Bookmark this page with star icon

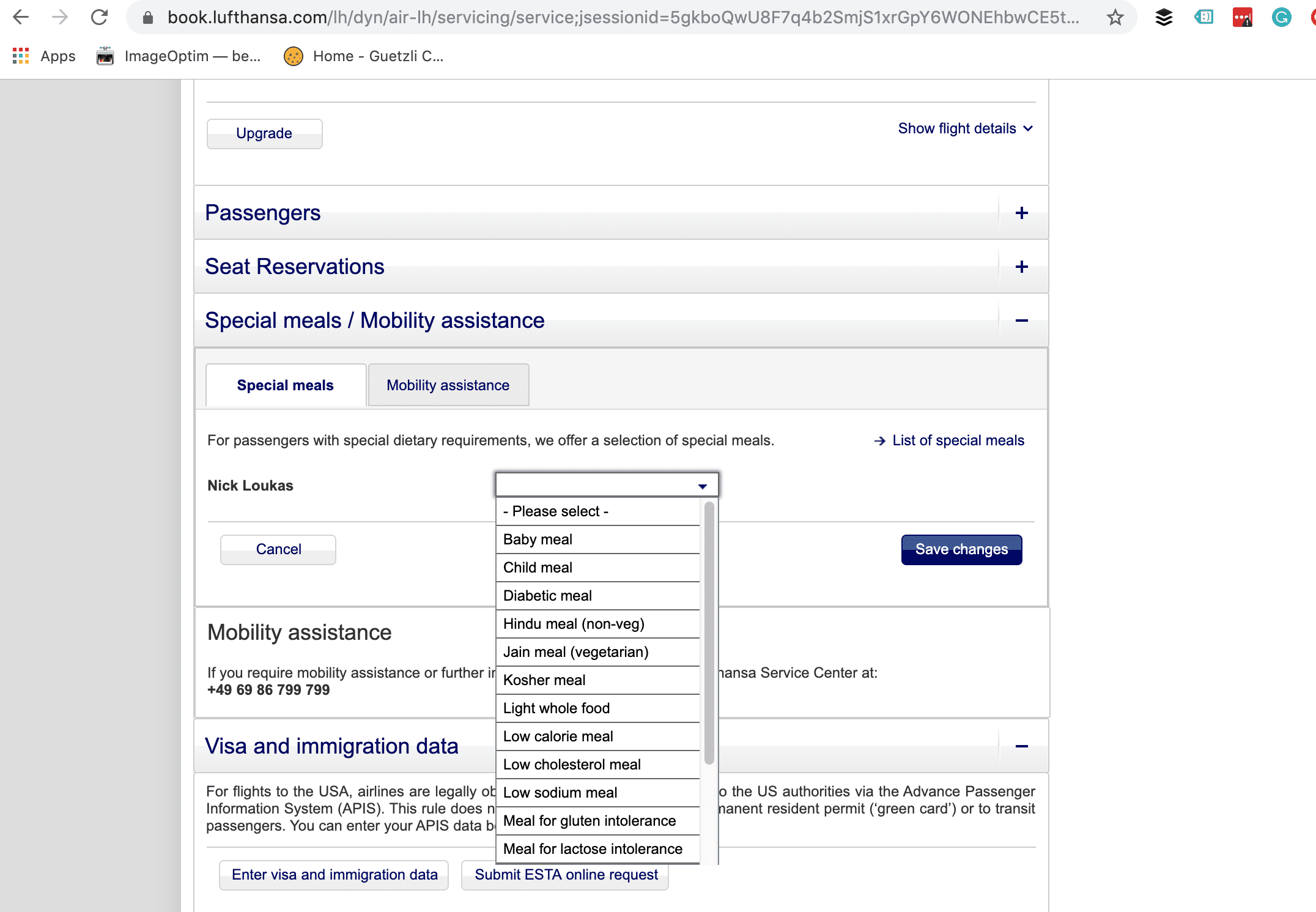coord(1115,17)
